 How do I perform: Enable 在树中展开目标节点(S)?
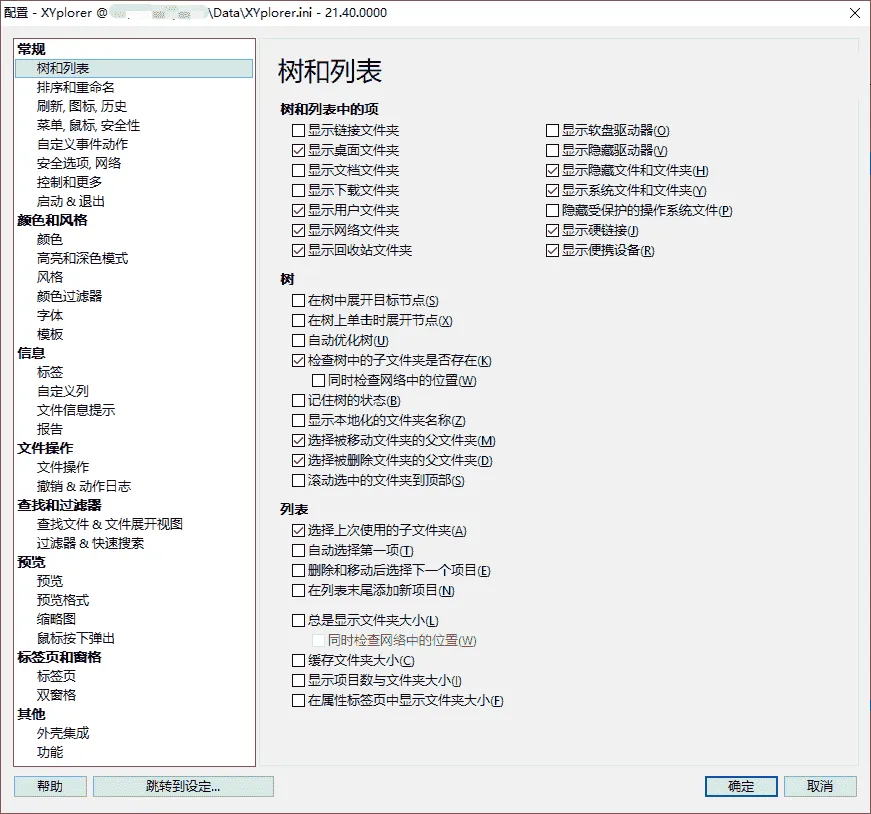(x=298, y=301)
